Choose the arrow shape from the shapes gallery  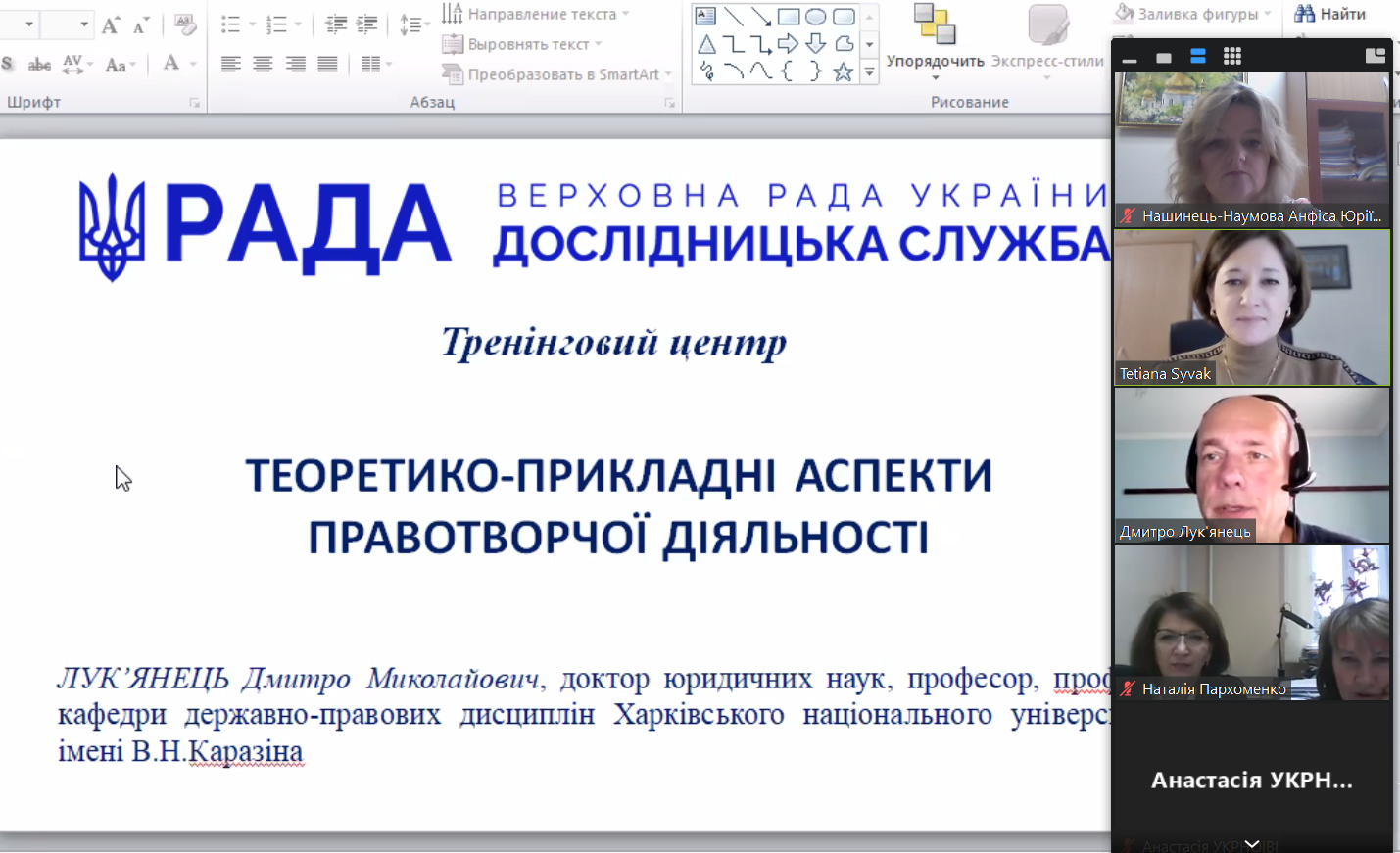coord(789,44)
